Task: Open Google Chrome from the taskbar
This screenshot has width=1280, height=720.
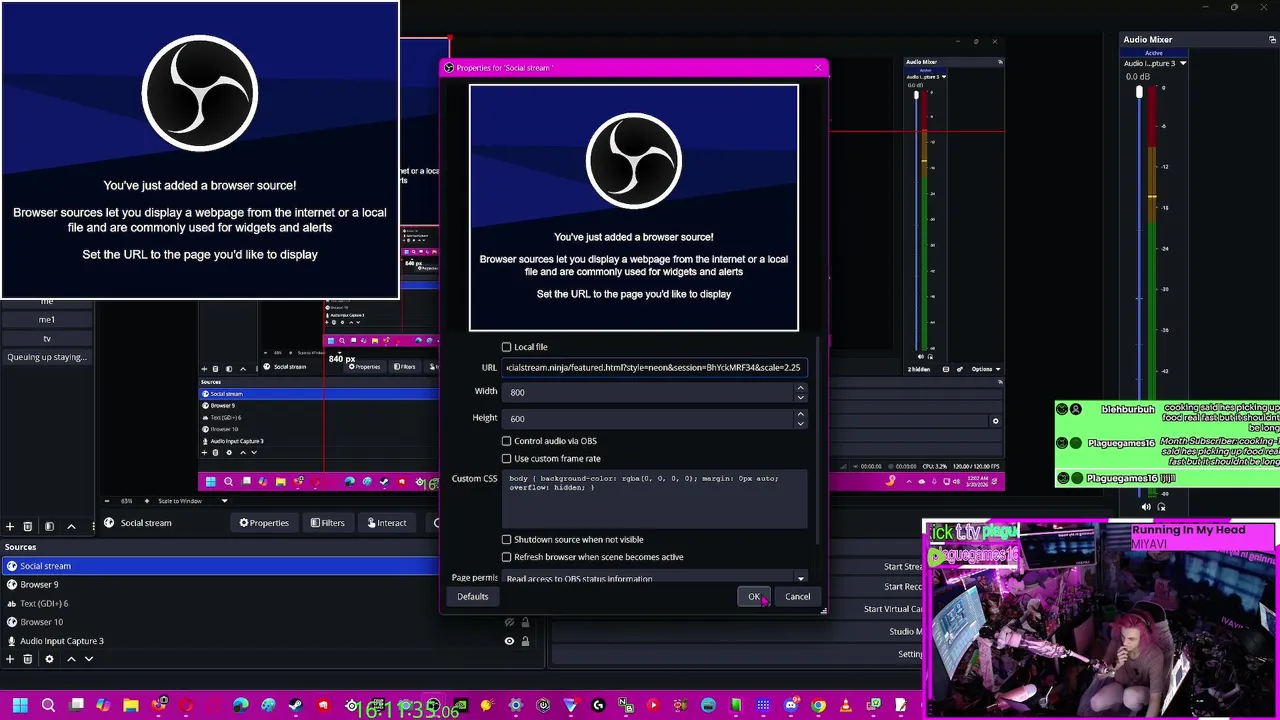Action: click(x=818, y=706)
